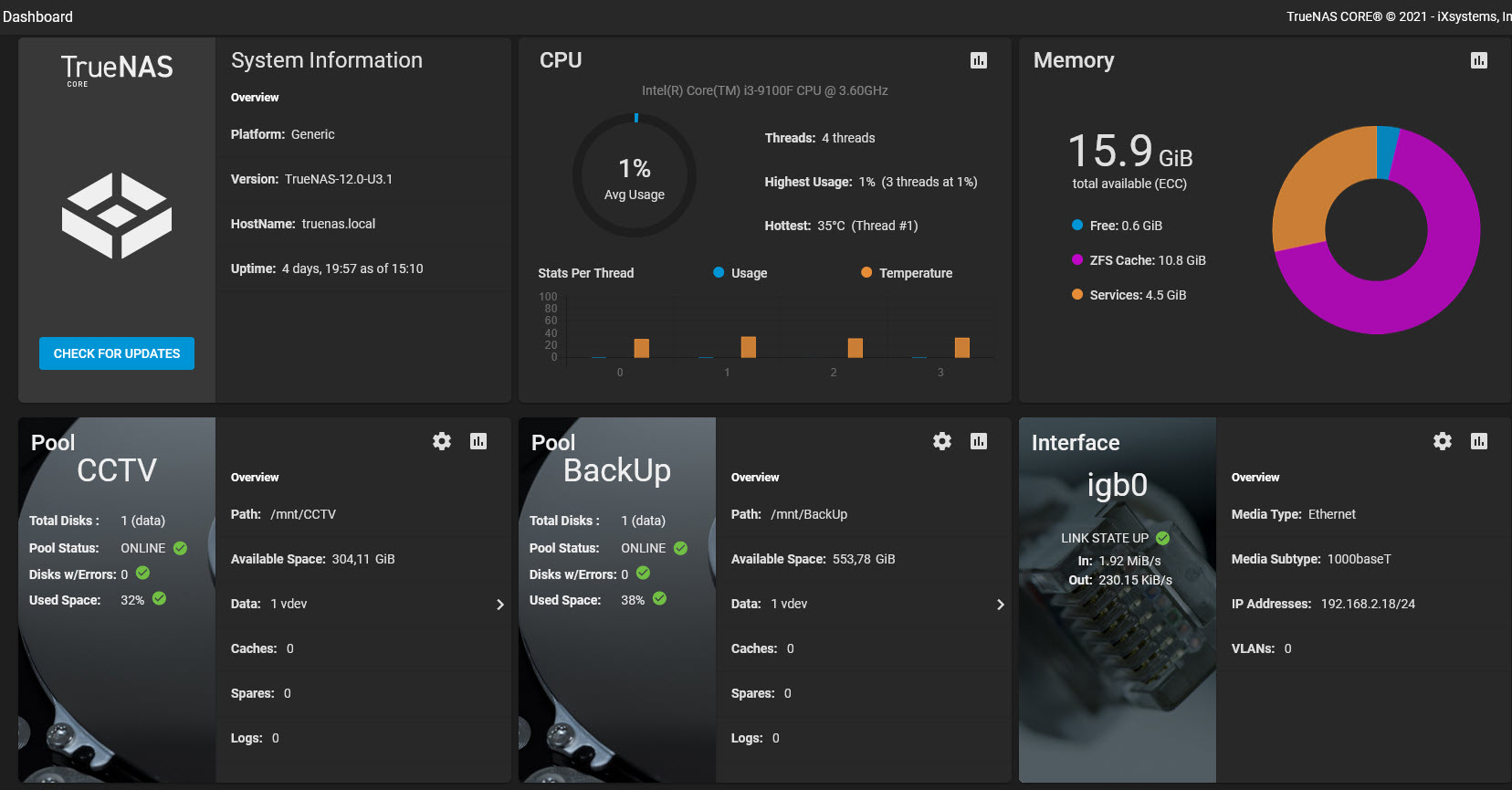The width and height of the screenshot is (1512, 790).
Task: Click the Check For Updates button
Action: click(x=117, y=353)
